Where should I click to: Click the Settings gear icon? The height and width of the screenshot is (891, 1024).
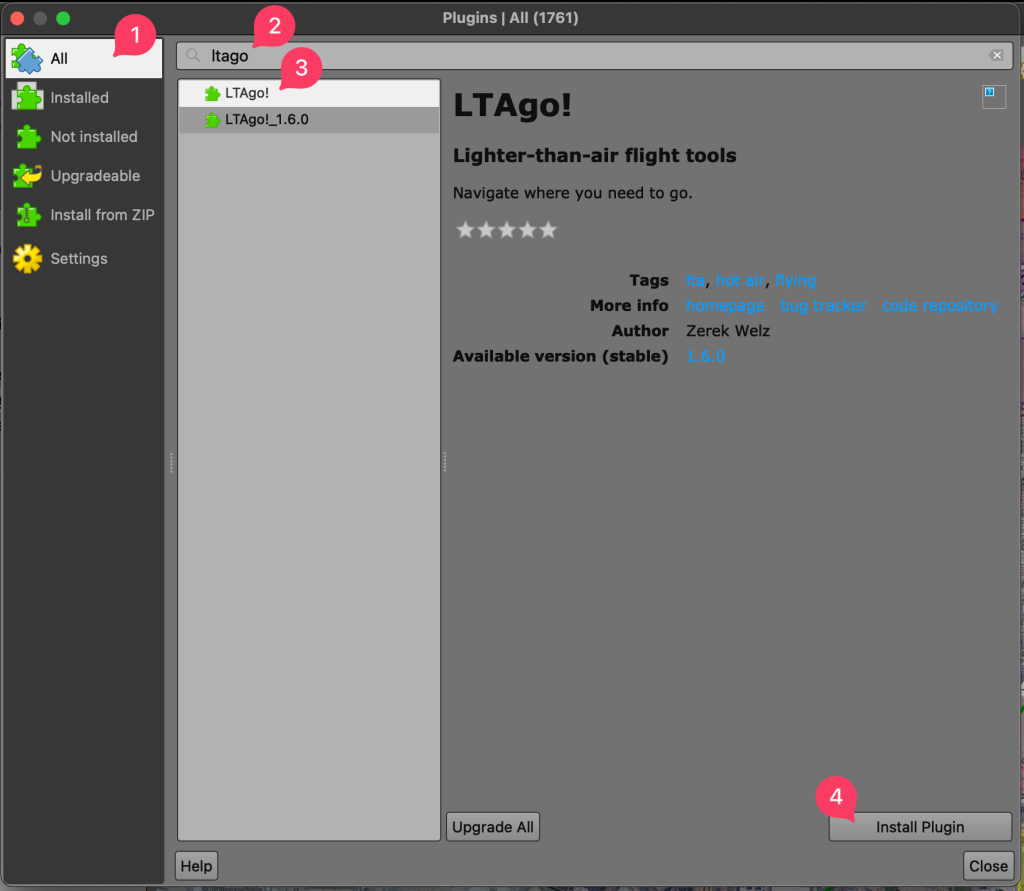coord(27,259)
